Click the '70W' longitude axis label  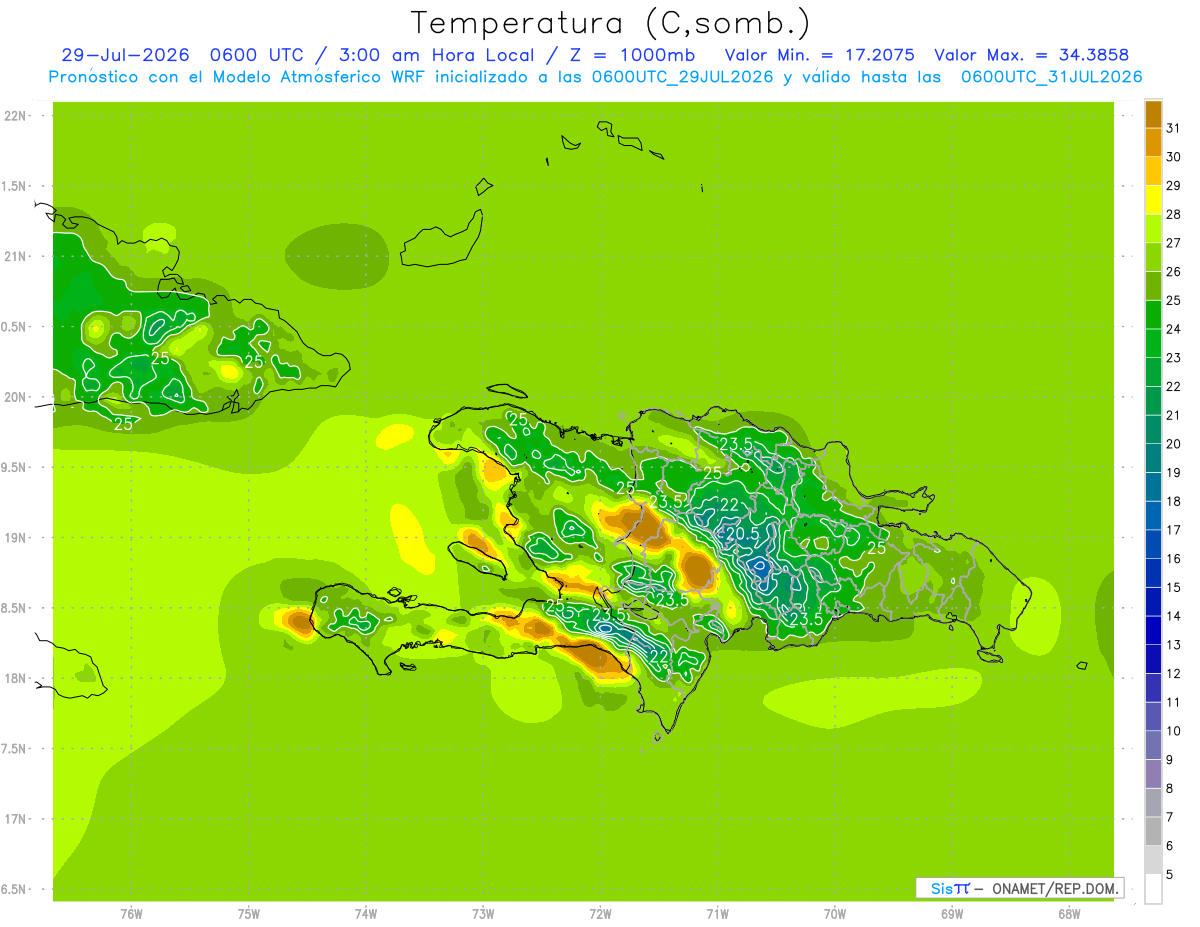click(835, 913)
